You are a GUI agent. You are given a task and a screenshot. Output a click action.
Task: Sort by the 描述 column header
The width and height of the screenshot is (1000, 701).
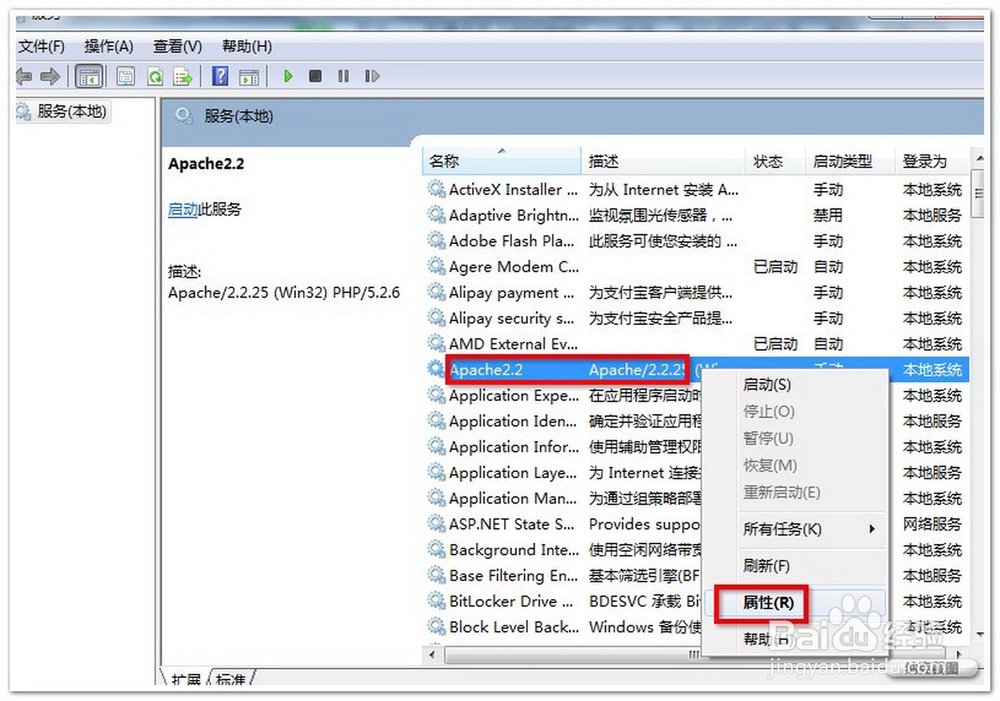pyautogui.click(x=663, y=161)
